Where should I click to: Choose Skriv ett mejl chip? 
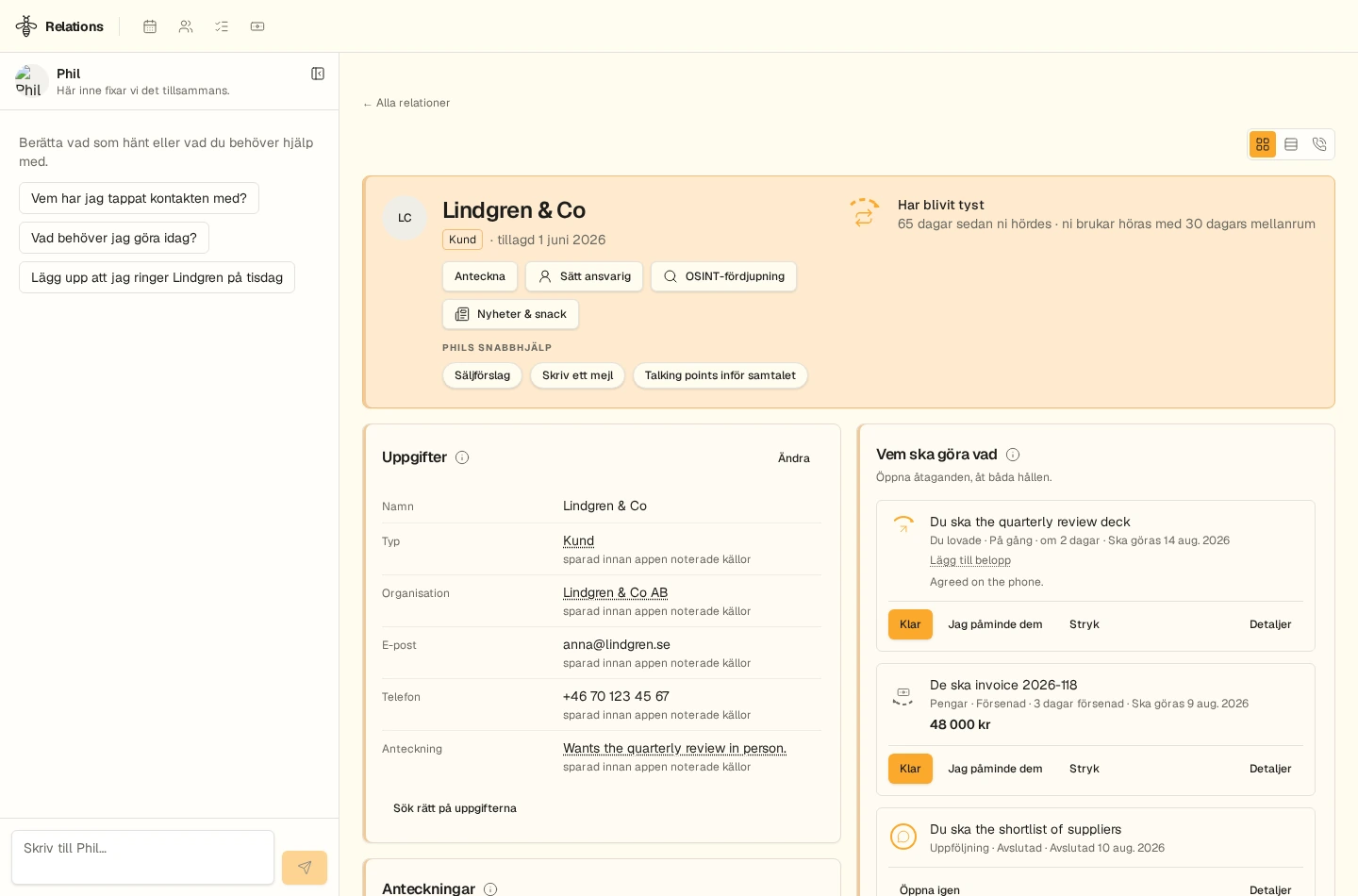tap(577, 375)
